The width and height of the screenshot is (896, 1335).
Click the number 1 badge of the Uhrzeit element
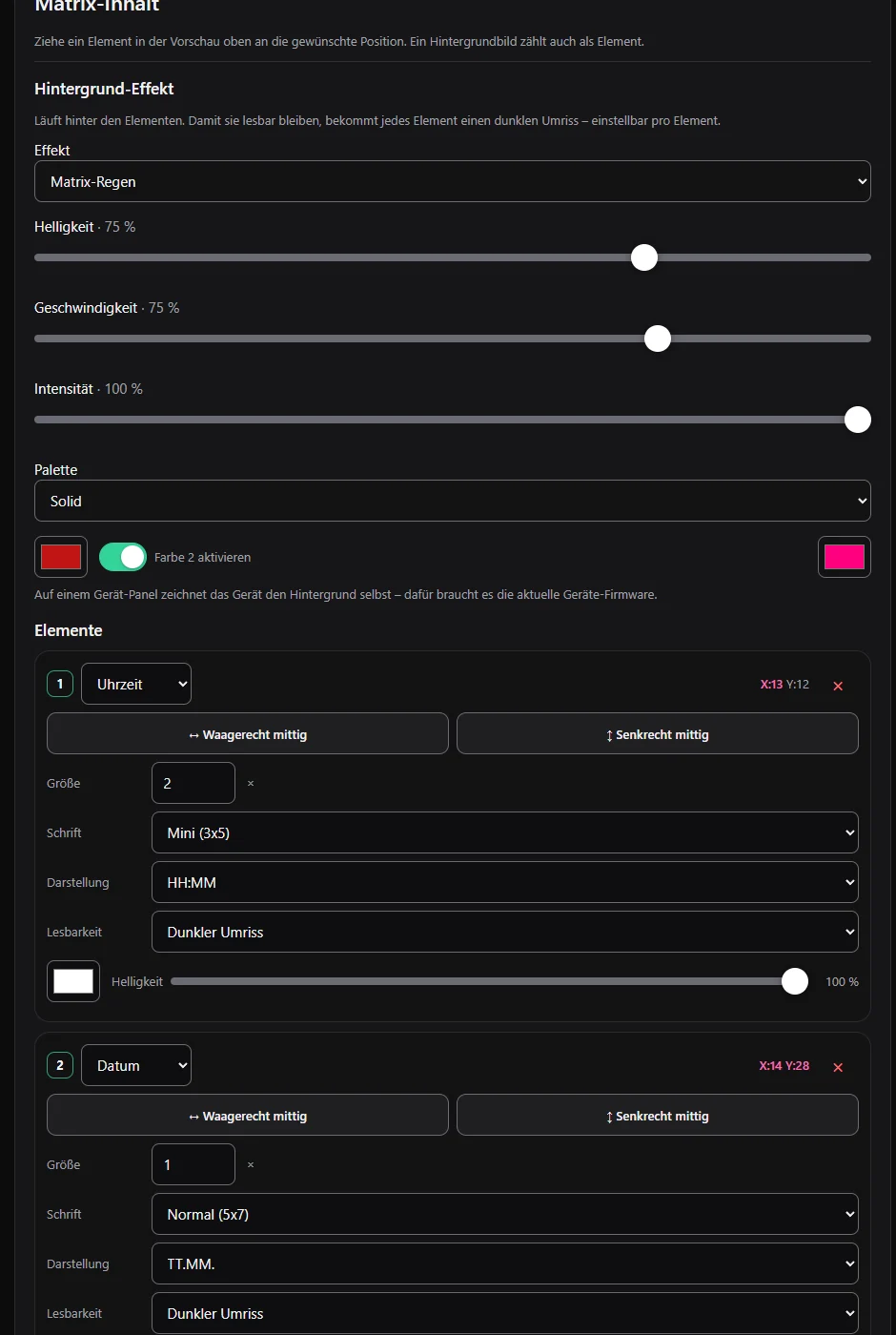point(60,684)
